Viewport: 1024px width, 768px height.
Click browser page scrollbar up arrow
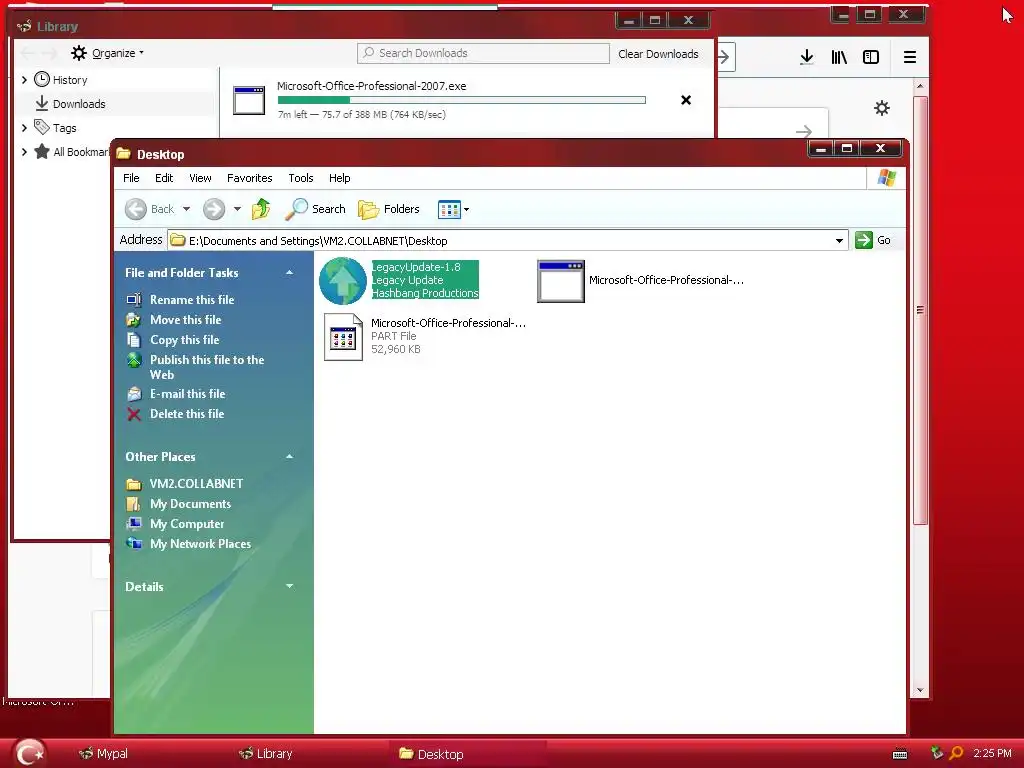tap(920, 86)
